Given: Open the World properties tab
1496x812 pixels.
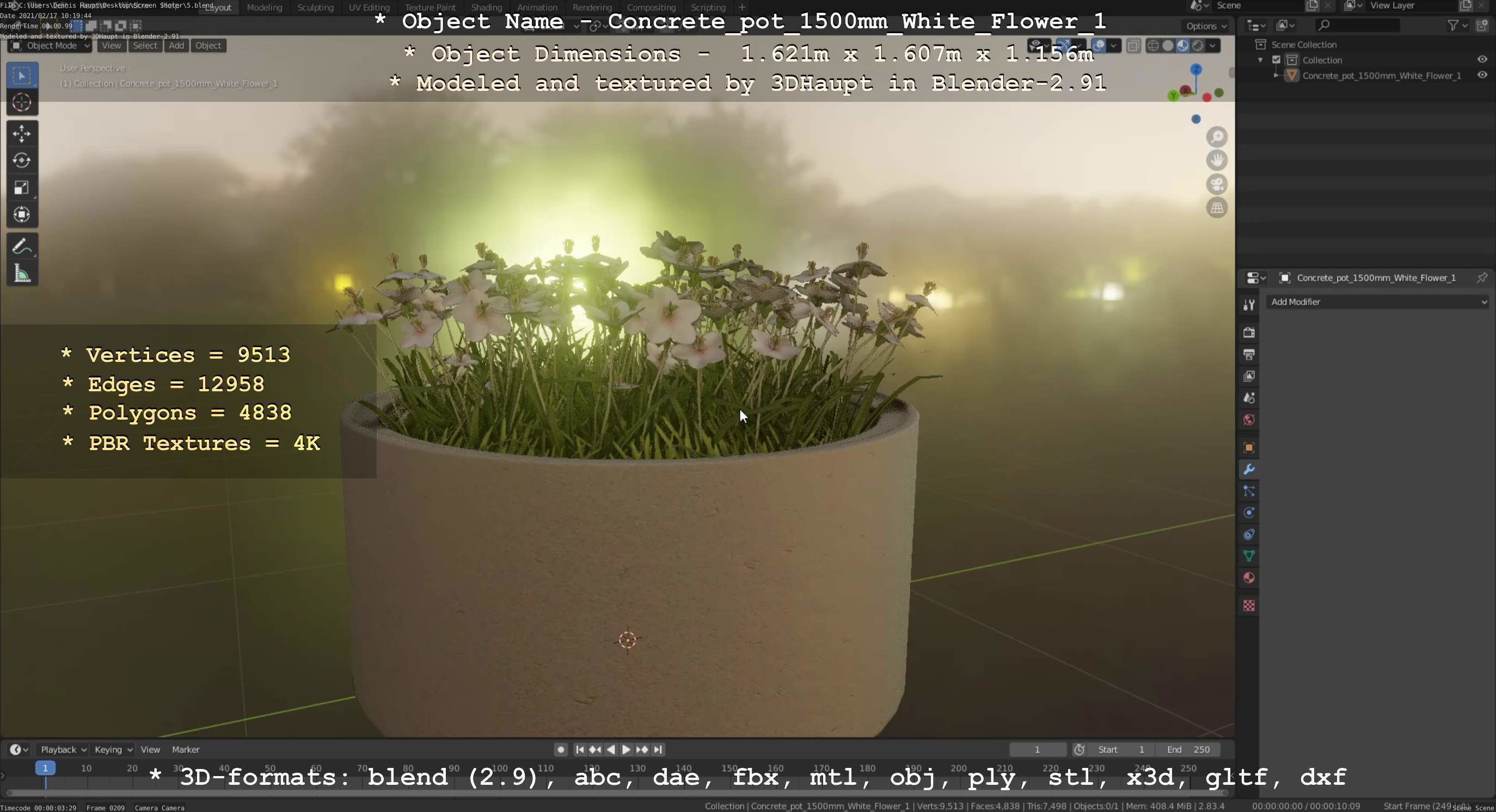Looking at the screenshot, I should pos(1249,420).
